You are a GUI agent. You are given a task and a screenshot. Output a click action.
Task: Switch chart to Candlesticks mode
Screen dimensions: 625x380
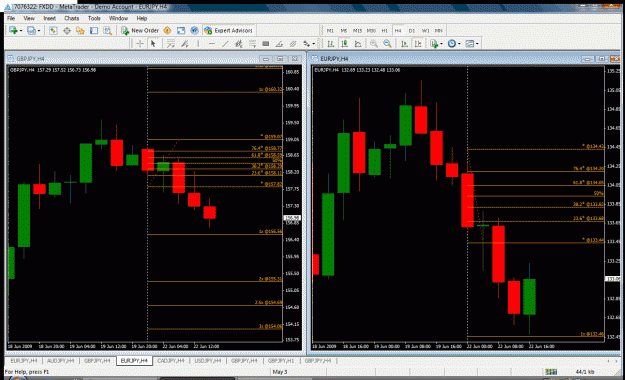pos(344,43)
